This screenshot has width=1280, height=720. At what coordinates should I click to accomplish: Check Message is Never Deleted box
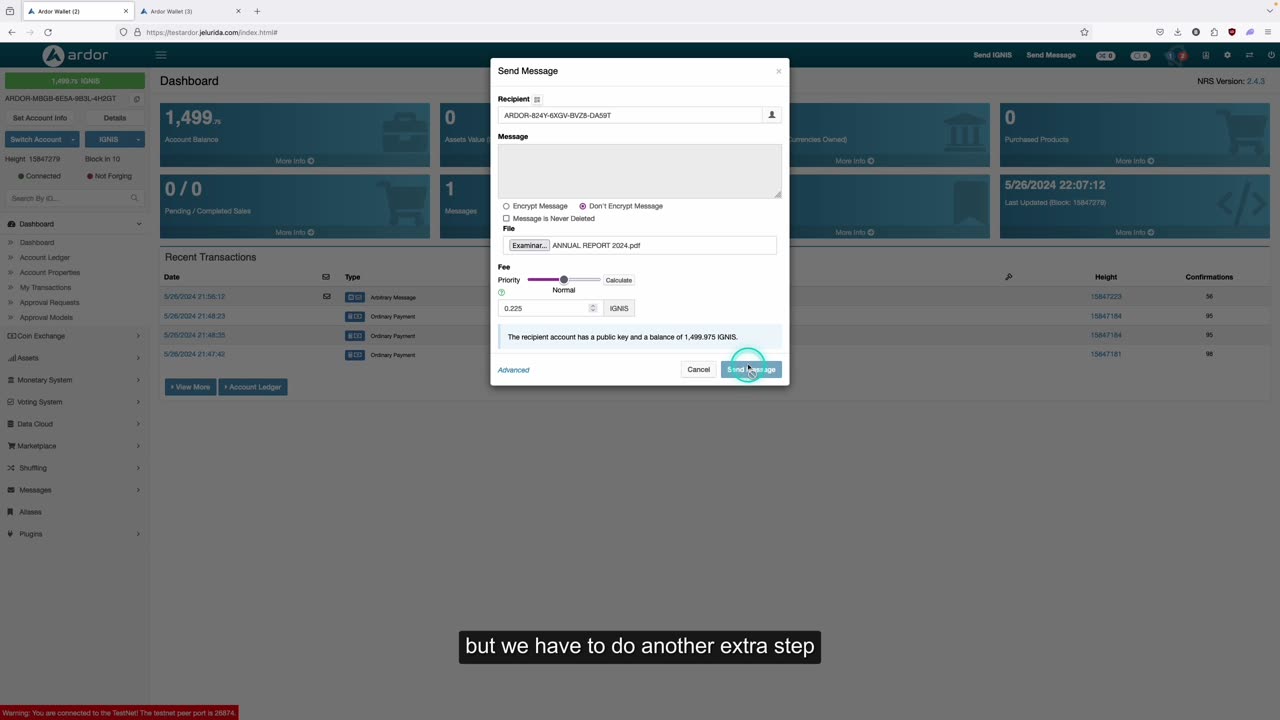click(506, 218)
